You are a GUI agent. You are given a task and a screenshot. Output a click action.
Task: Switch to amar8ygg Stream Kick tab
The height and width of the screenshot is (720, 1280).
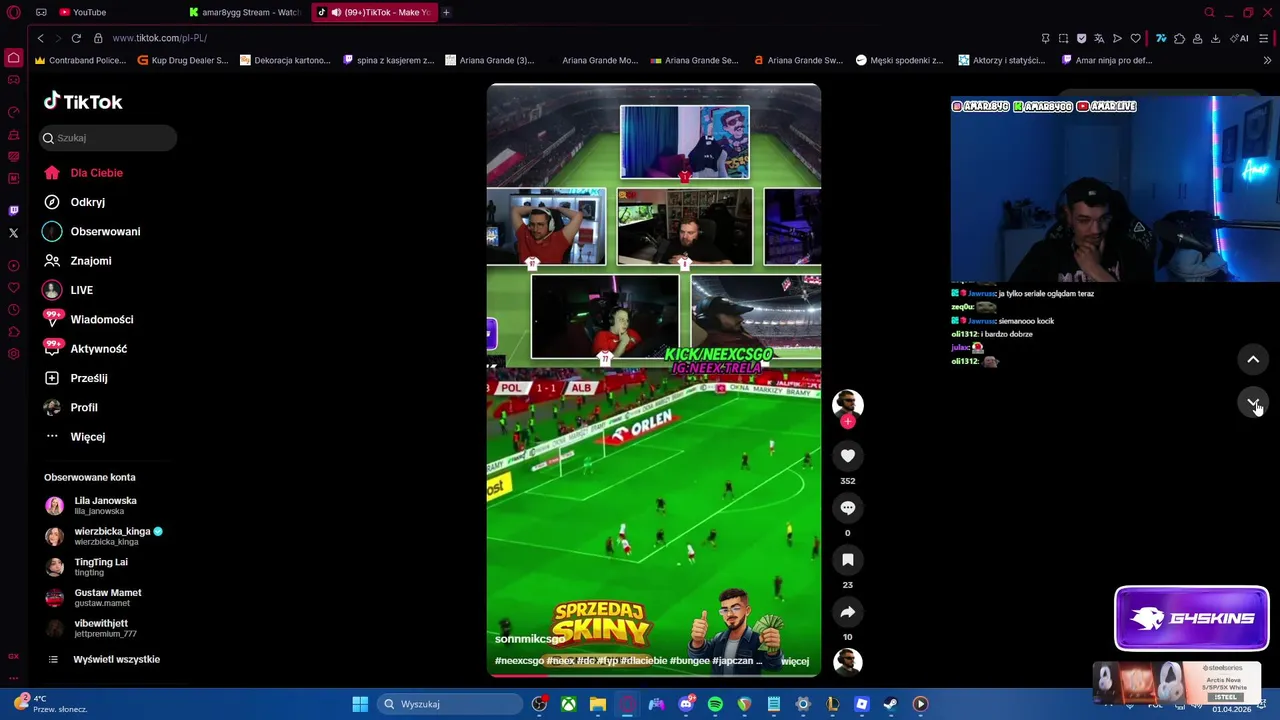tap(245, 12)
